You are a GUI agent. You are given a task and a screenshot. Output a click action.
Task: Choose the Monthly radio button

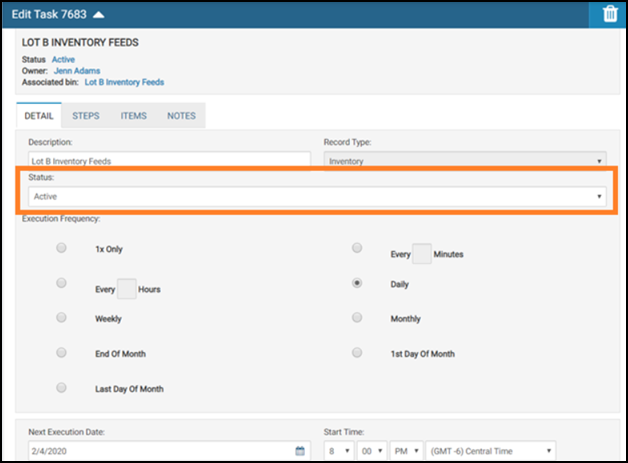[357, 317]
